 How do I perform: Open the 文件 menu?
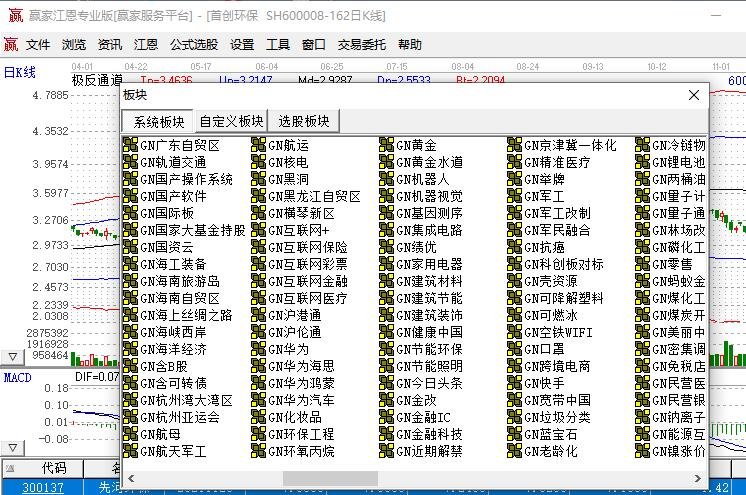click(x=38, y=45)
